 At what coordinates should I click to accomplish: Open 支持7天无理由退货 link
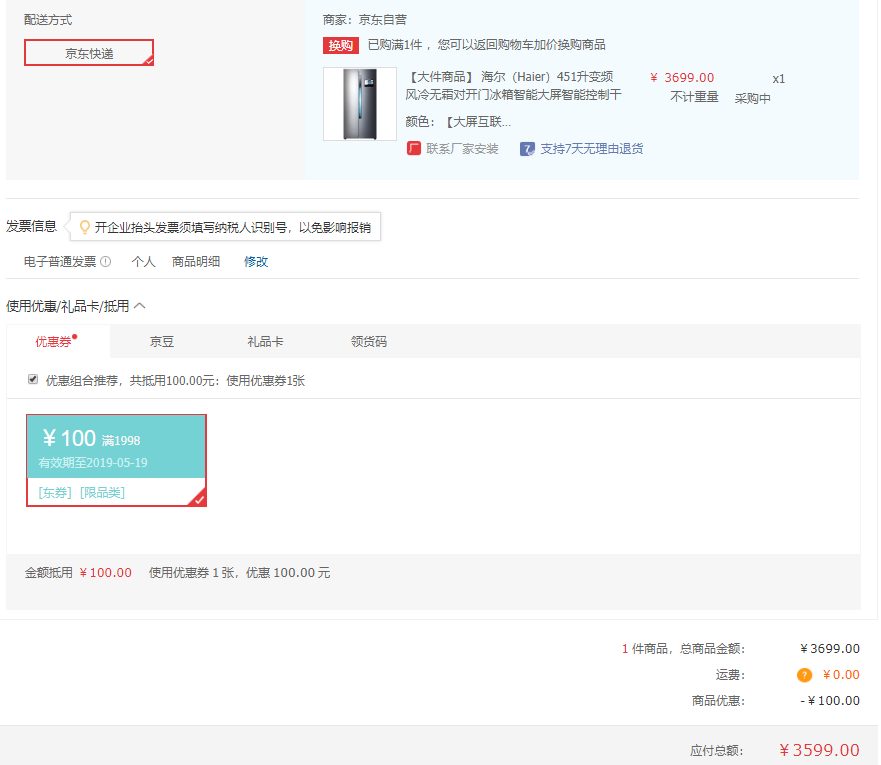[592, 149]
